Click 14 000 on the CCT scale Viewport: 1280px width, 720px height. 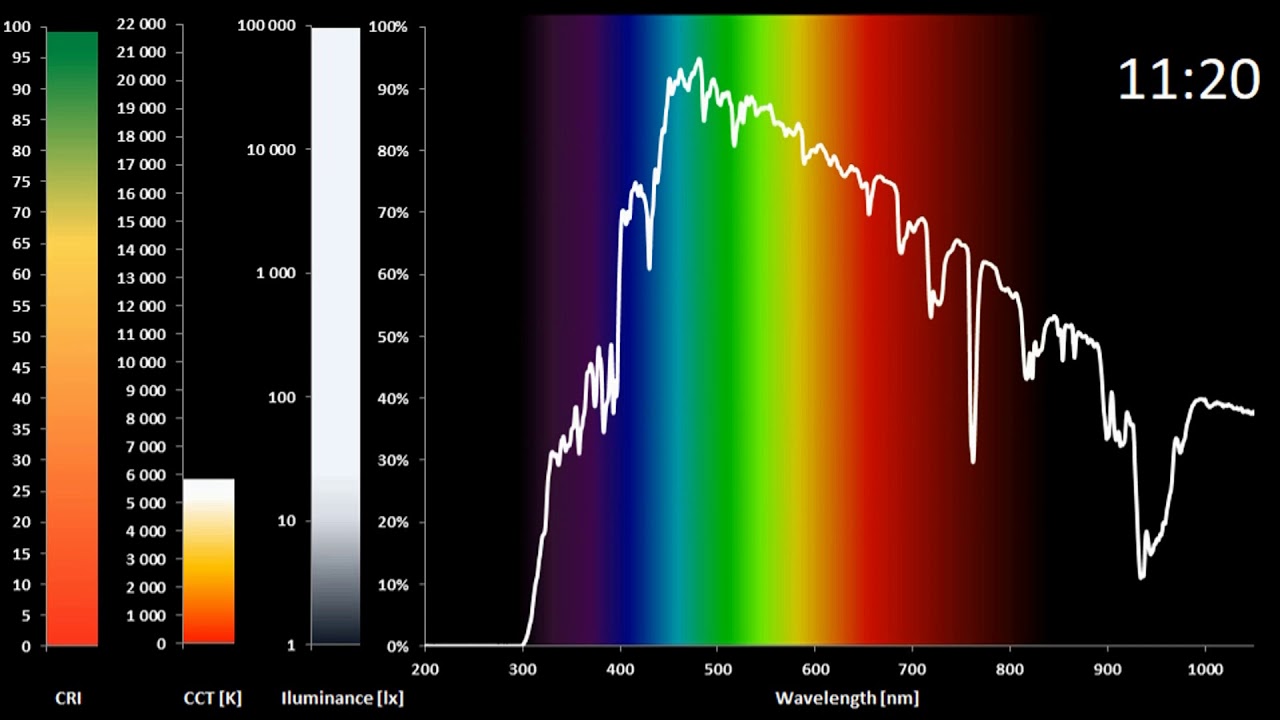coord(142,250)
